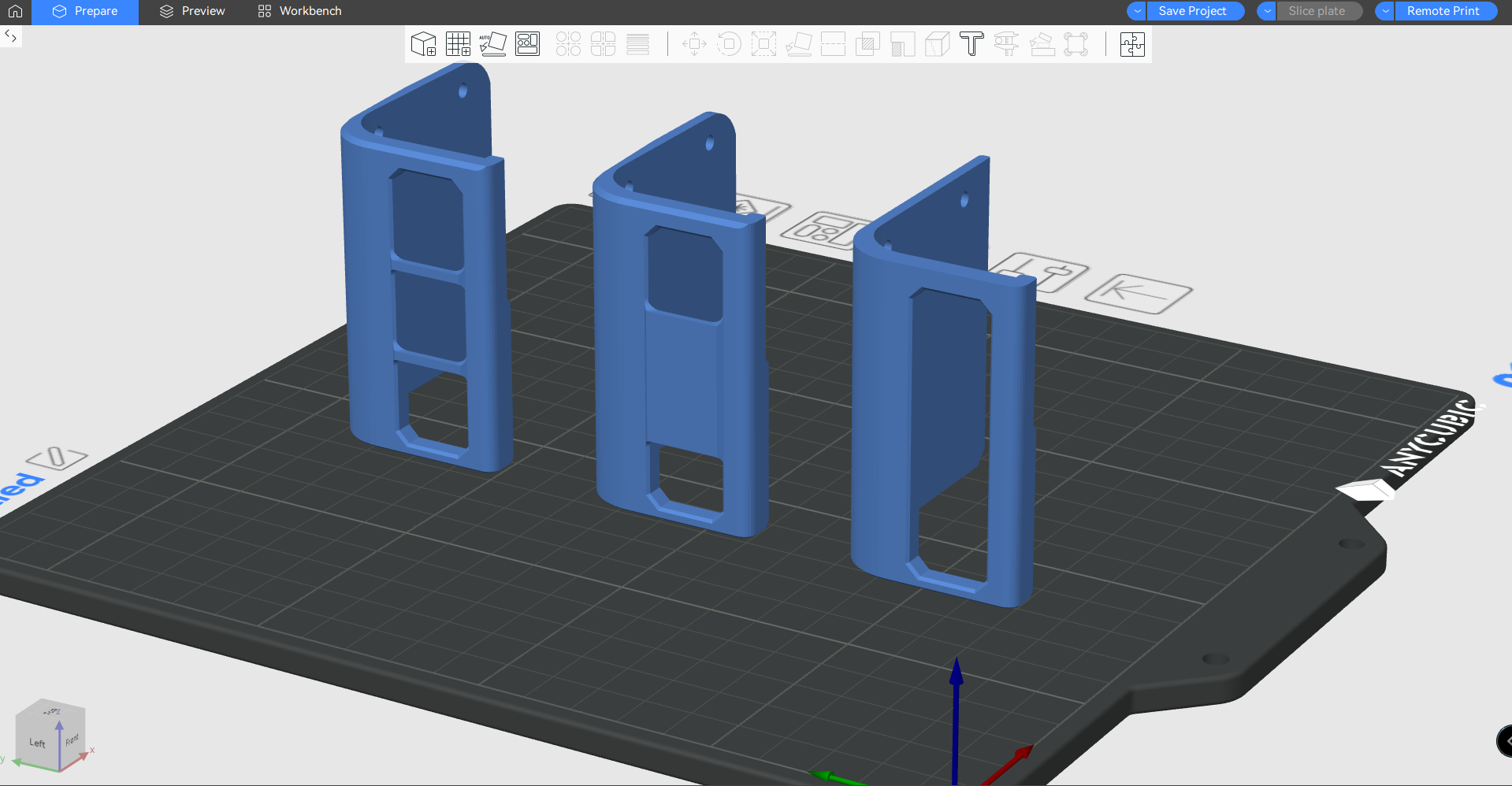The image size is (1512, 786).
Task: Expand the Remote Print dropdown arrow
Action: coord(1385,11)
